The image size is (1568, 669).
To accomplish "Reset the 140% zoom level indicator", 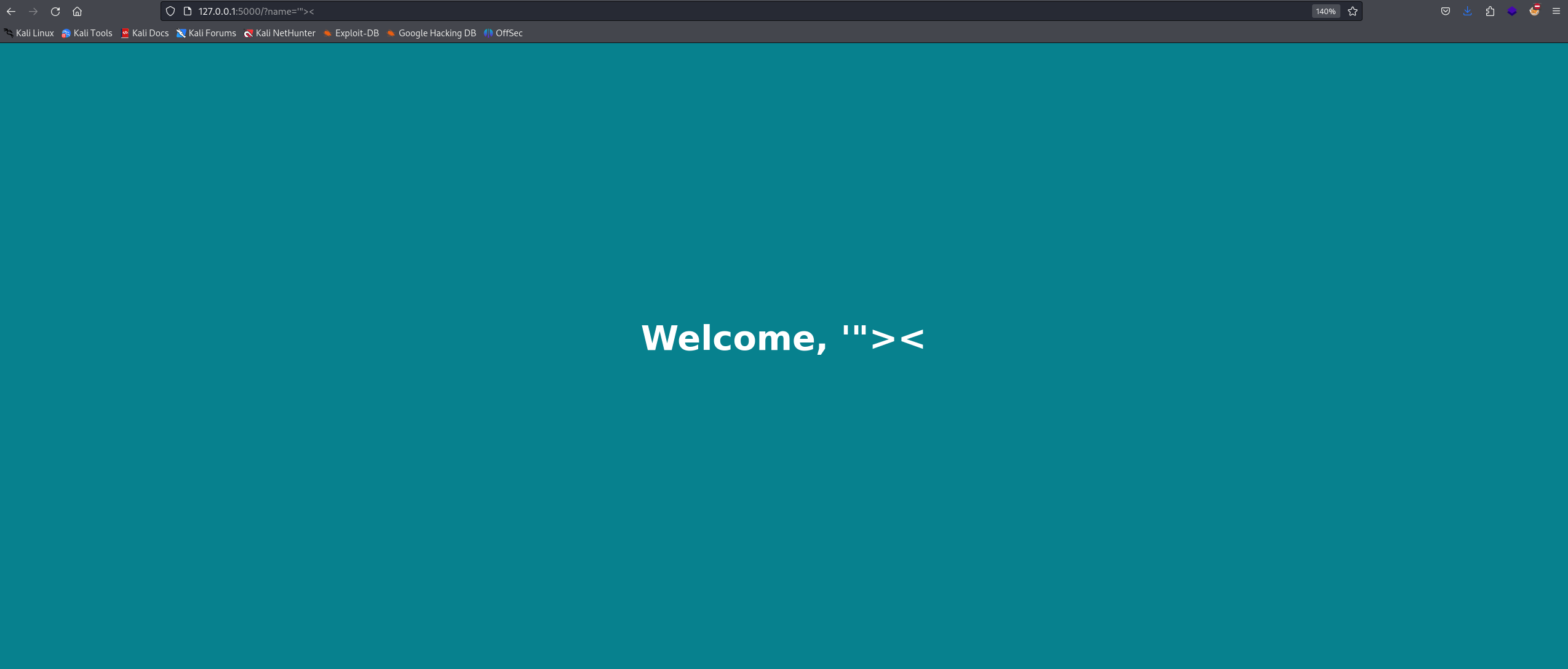I will 1325,11.
